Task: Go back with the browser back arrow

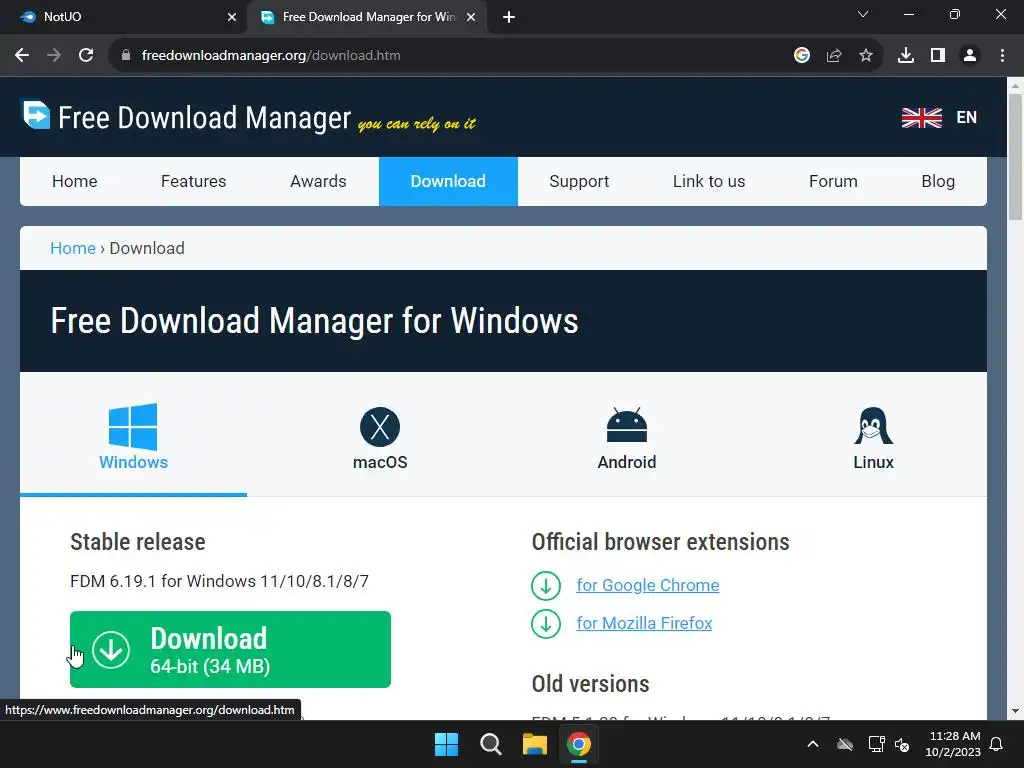Action: pyautogui.click(x=22, y=56)
